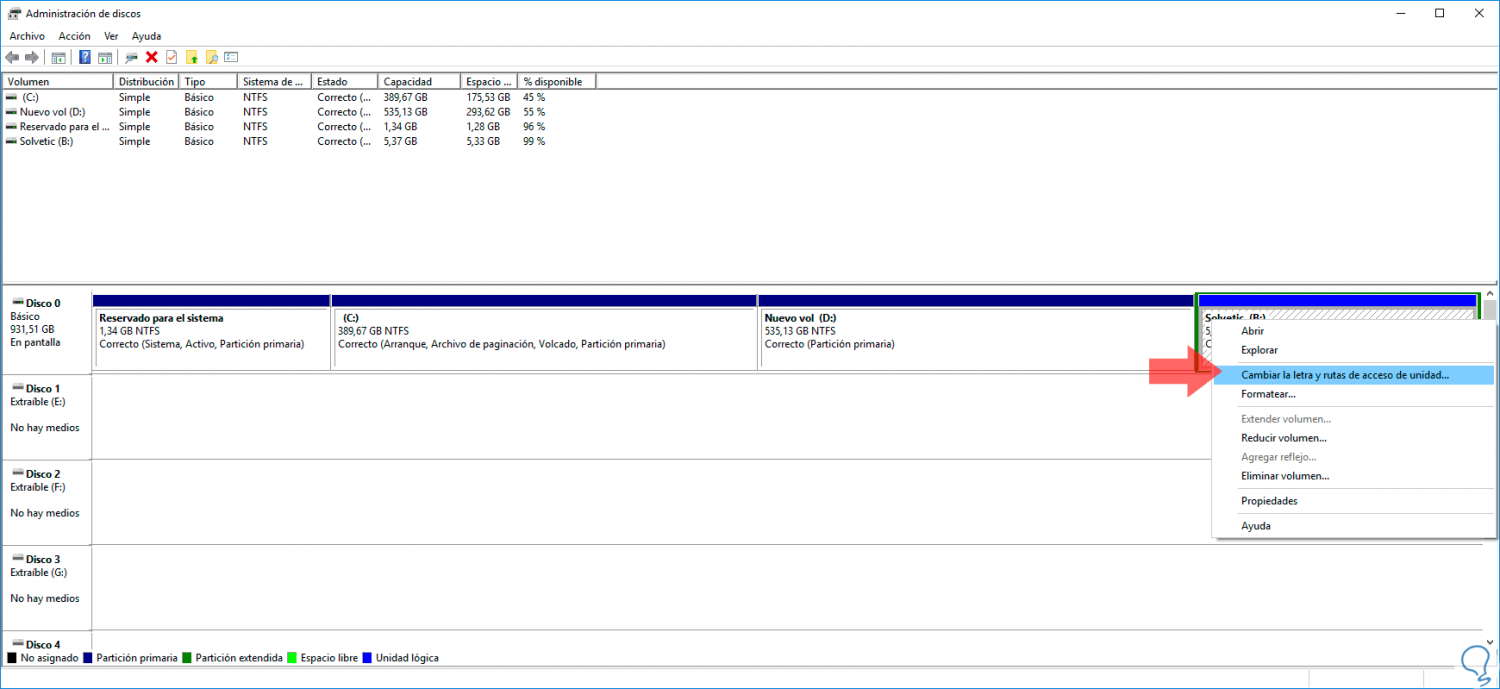The height and width of the screenshot is (689, 1500).
Task: Click the 99 % available cell
Action: point(534,141)
